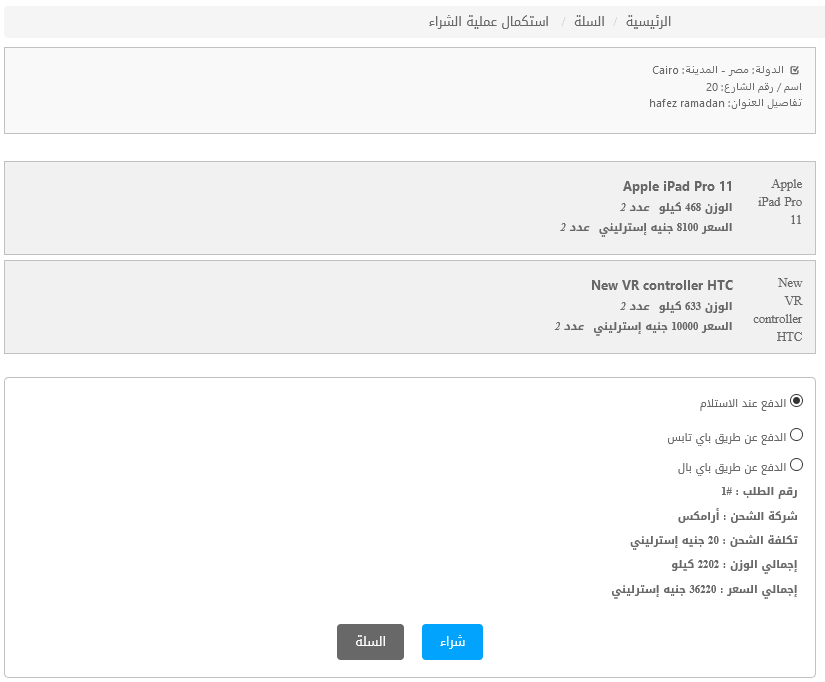Select the hafez ramadan address details line
The height and width of the screenshot is (682, 825).
(x=726, y=103)
